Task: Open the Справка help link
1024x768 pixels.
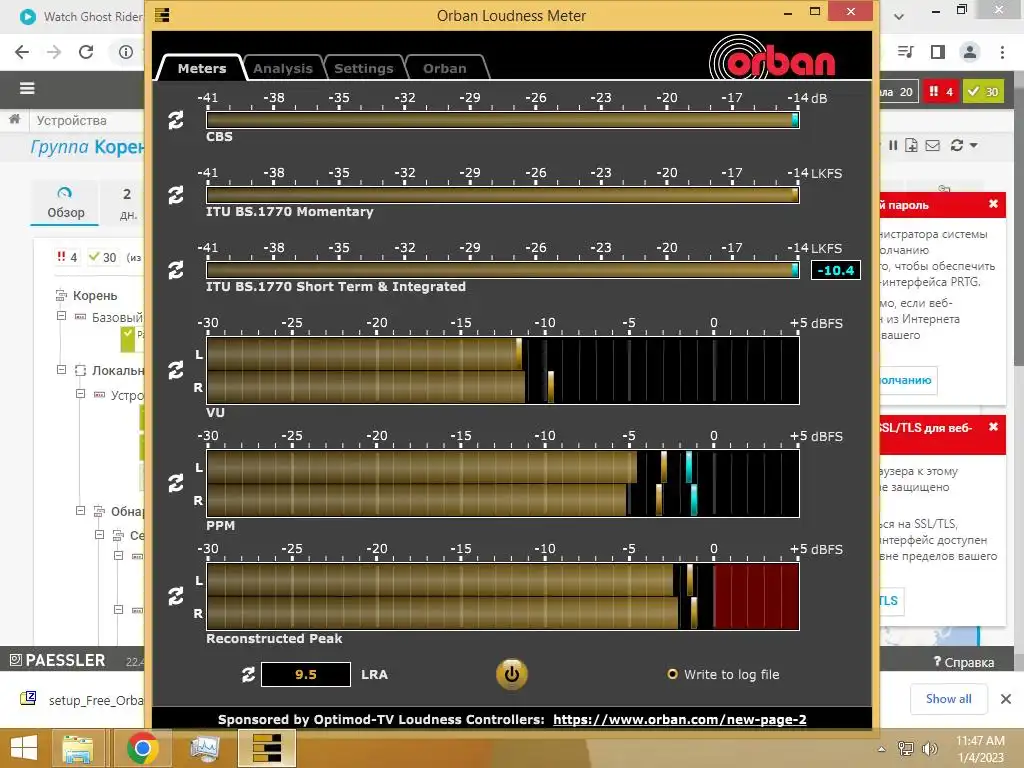Action: pyautogui.click(x=964, y=662)
